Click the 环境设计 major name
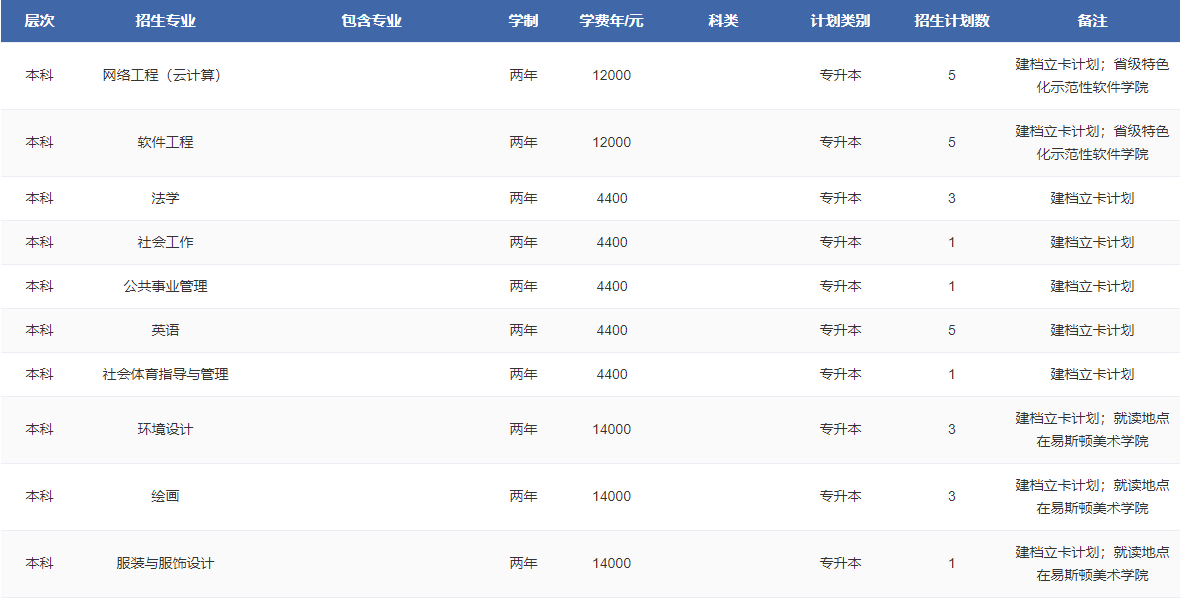The height and width of the screenshot is (598, 1189). click(165, 429)
